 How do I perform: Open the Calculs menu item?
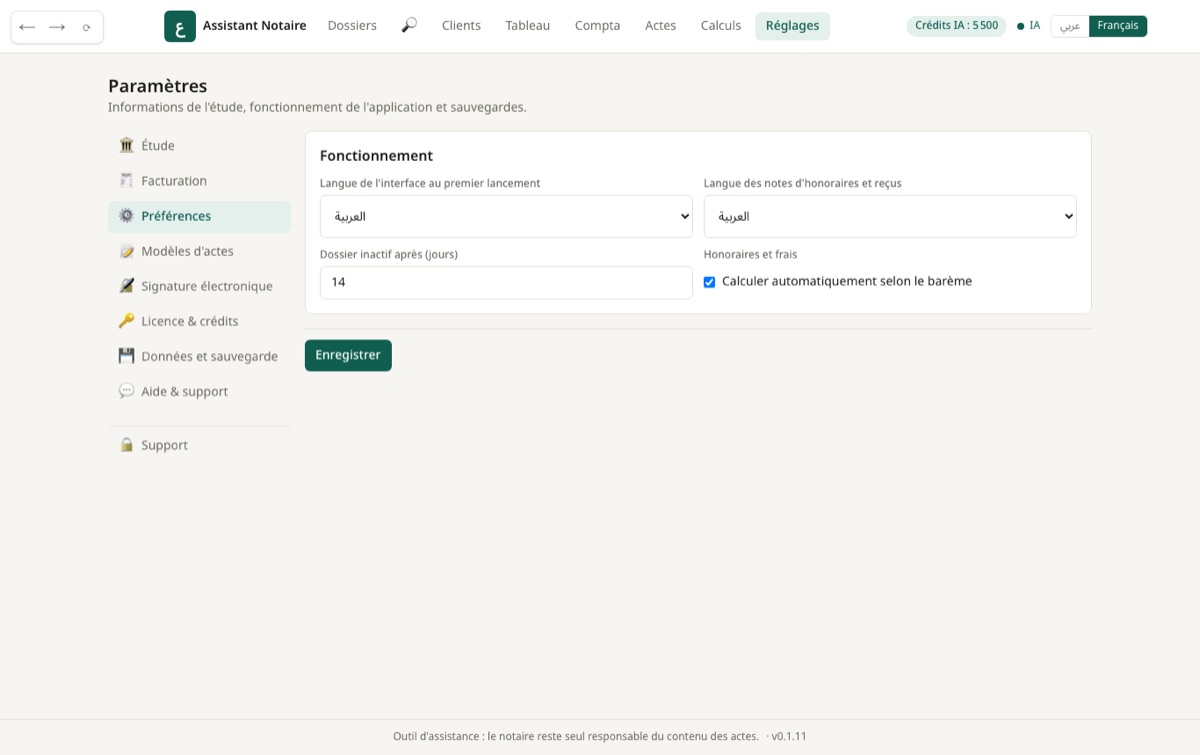click(721, 26)
